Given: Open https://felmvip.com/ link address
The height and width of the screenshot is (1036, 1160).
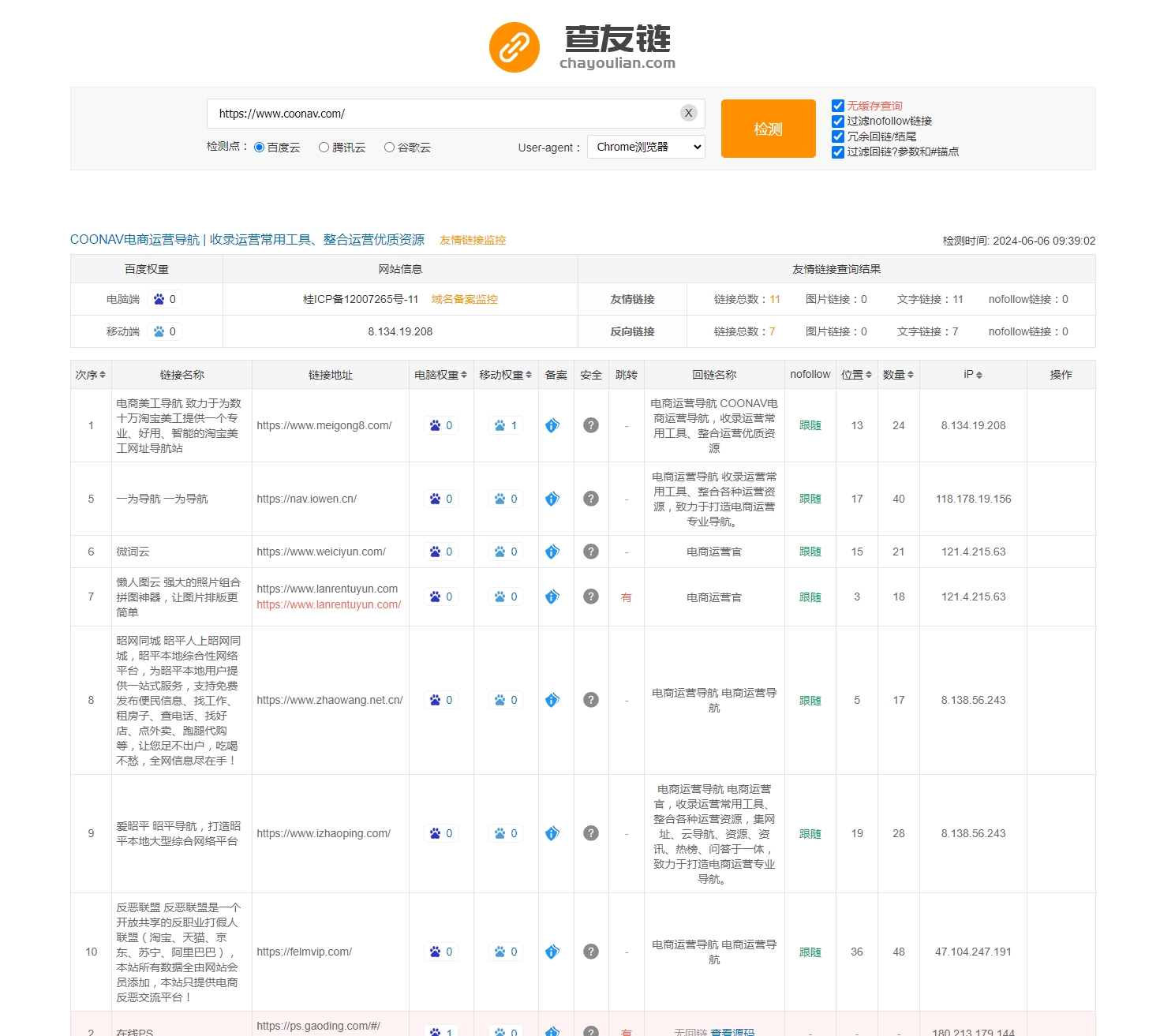Looking at the screenshot, I should coord(305,952).
